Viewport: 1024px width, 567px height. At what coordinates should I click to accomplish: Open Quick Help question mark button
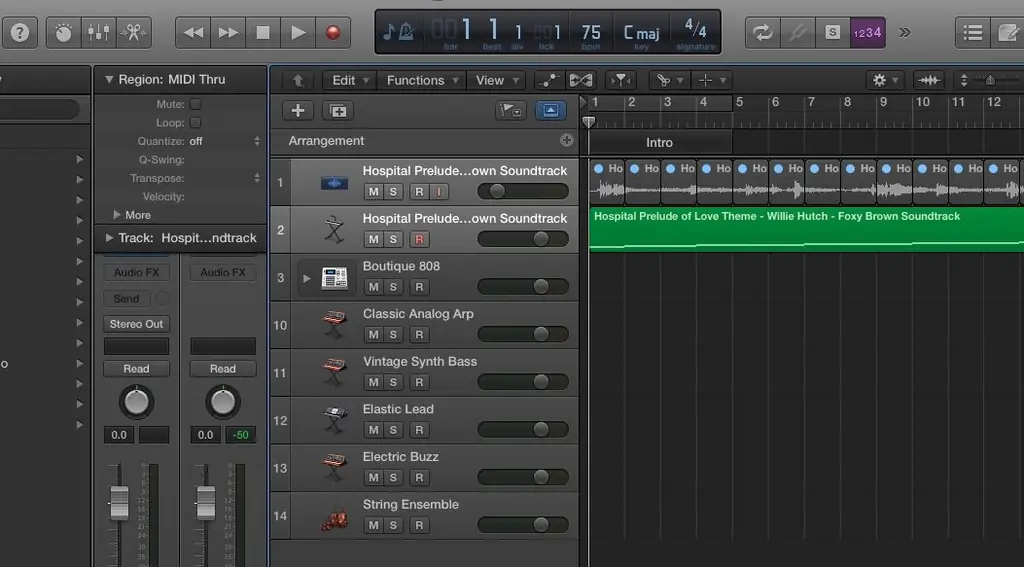pyautogui.click(x=20, y=33)
